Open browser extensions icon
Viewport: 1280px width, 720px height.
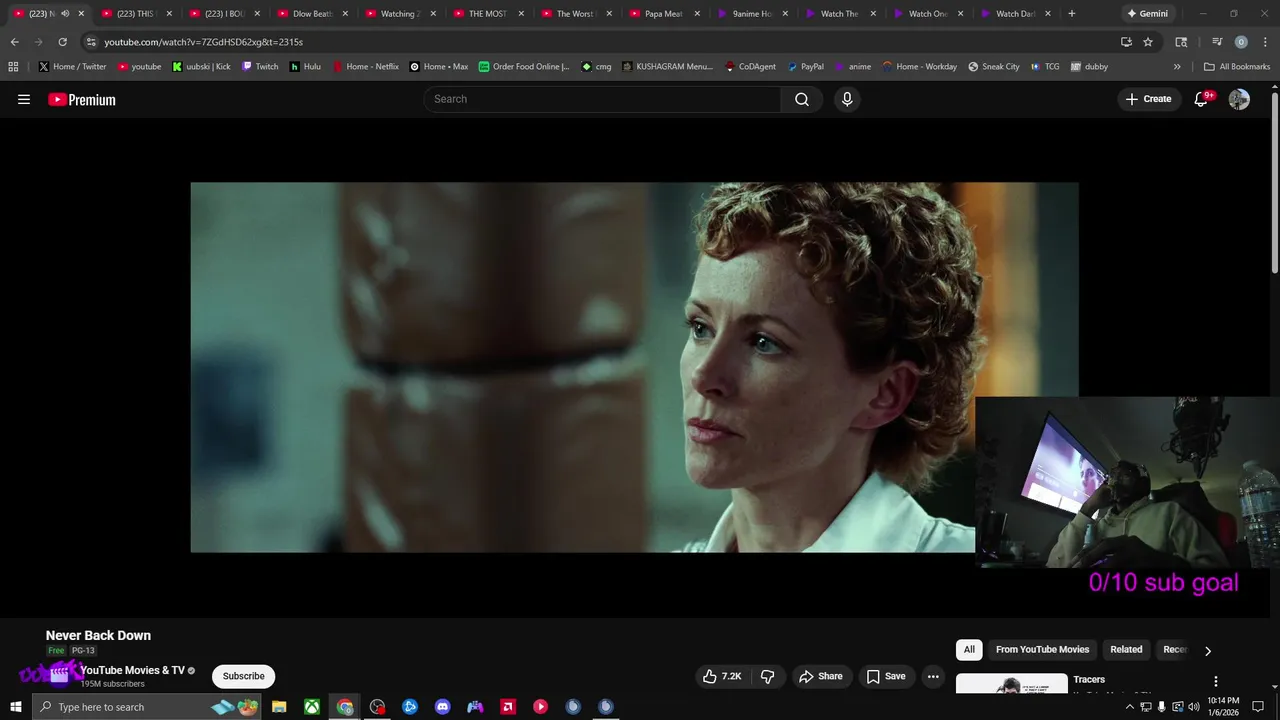(1181, 42)
